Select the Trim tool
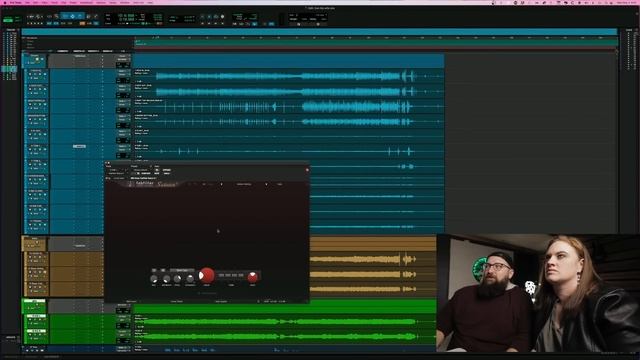 coord(65,16)
